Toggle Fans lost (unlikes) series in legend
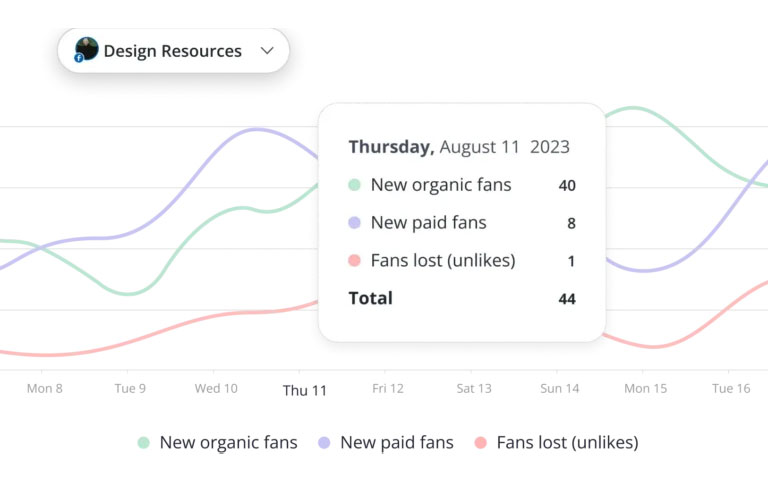Viewport: 768px width, 484px height. coord(566,442)
